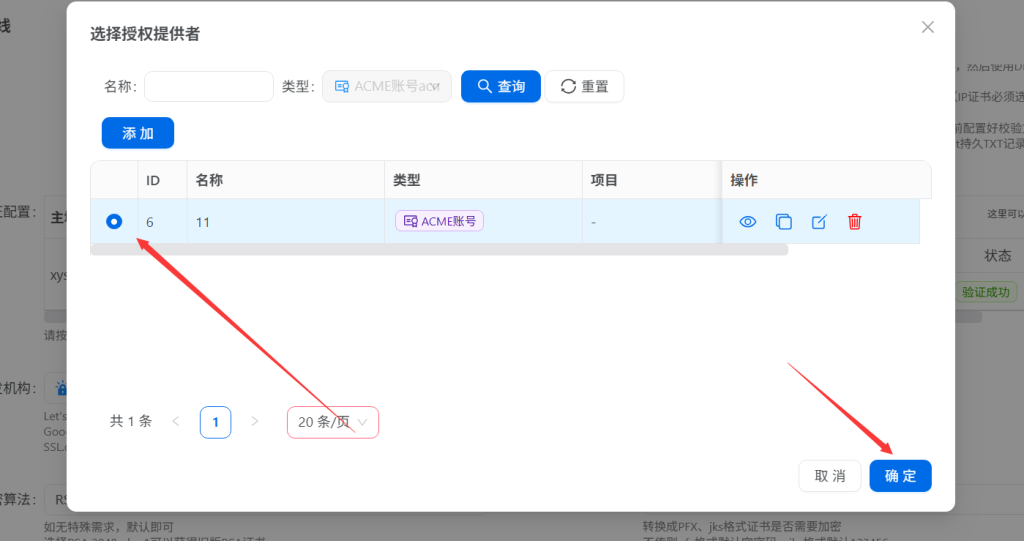
Task: Go to the next page arrow
Action: click(x=255, y=421)
